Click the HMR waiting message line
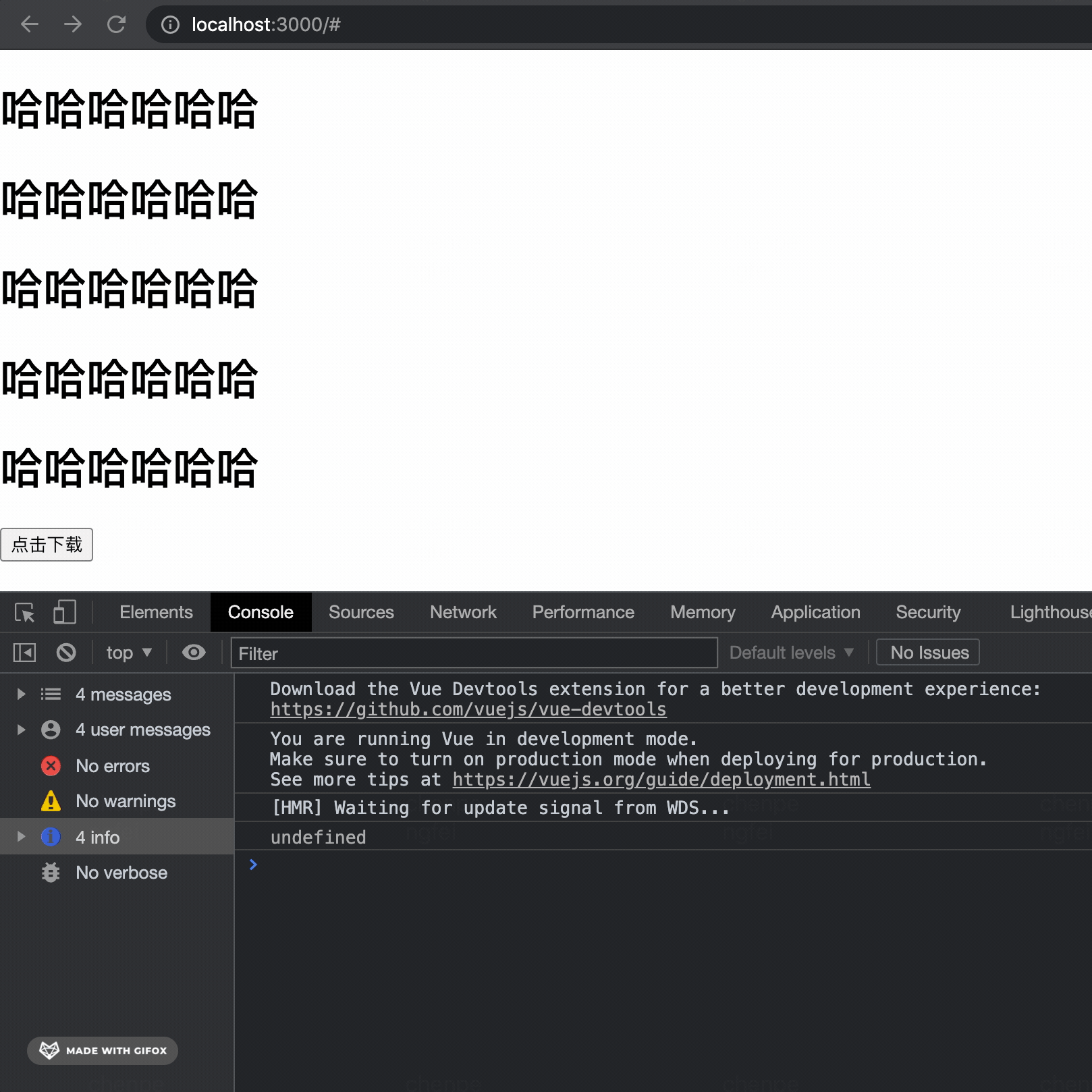Image resolution: width=1092 pixels, height=1092 pixels. tap(500, 808)
